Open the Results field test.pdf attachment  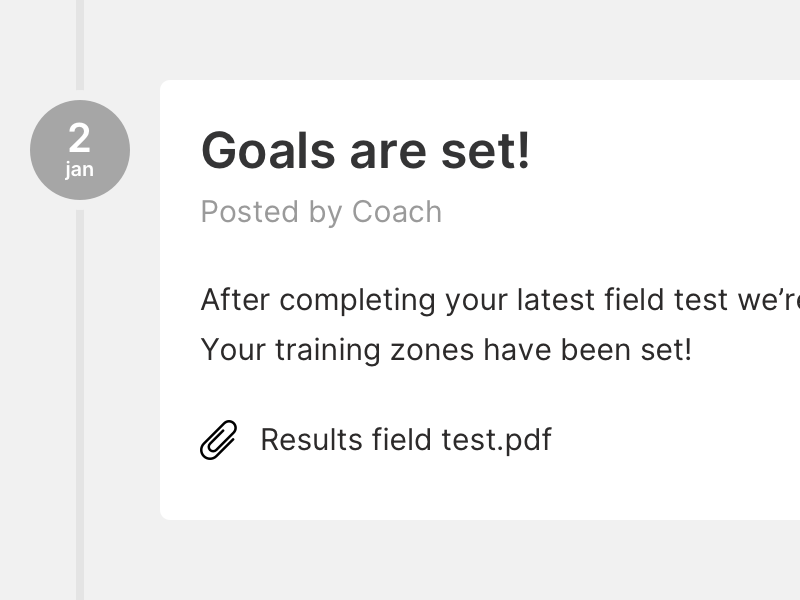click(405, 440)
